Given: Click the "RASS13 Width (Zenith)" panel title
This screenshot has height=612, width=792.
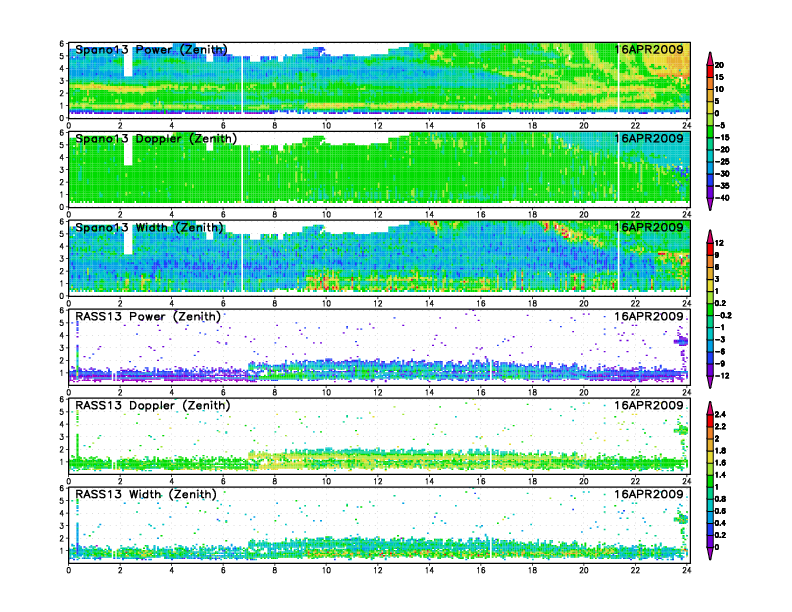Looking at the screenshot, I should pos(146,494).
